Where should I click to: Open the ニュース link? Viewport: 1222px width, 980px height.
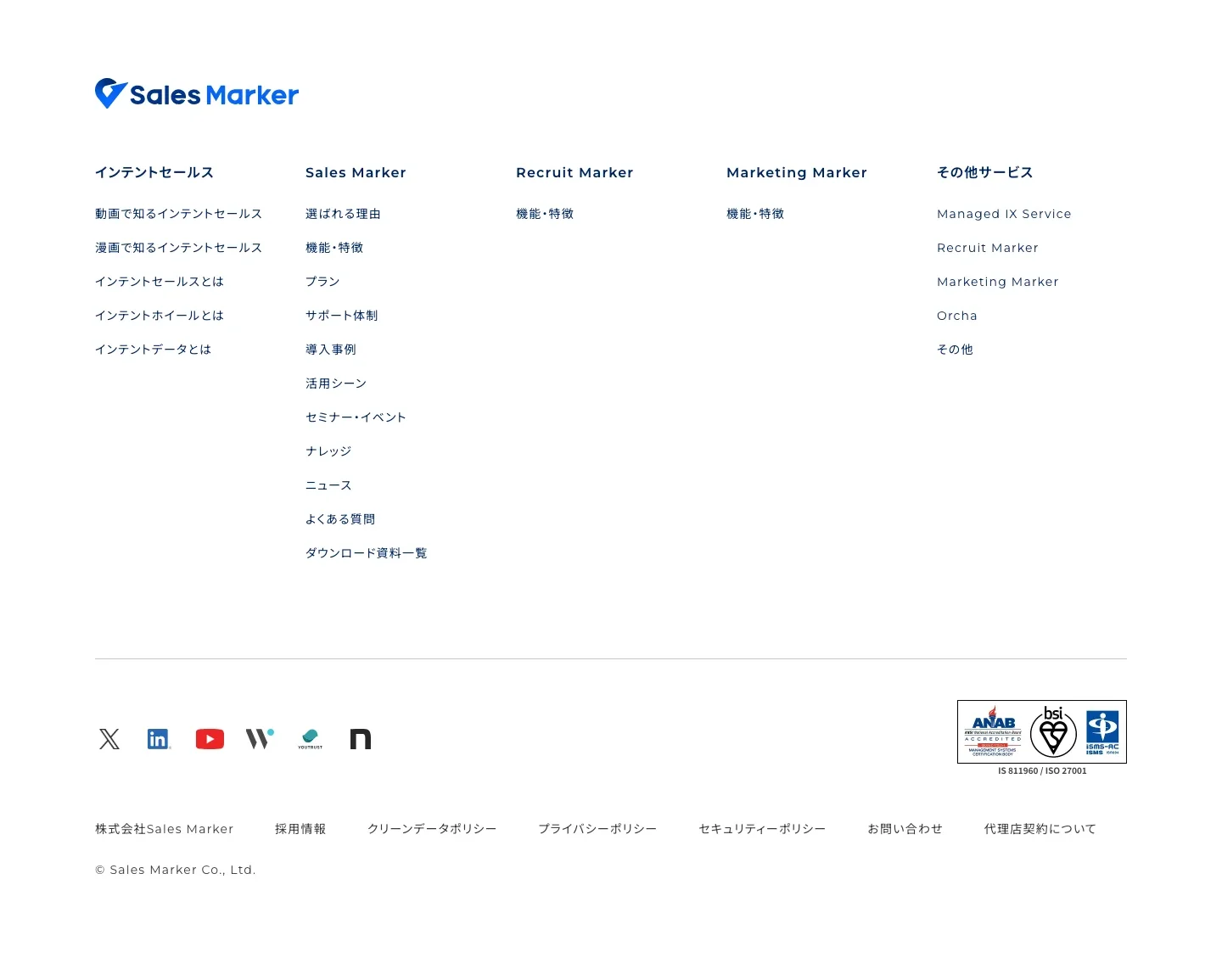[x=328, y=485]
